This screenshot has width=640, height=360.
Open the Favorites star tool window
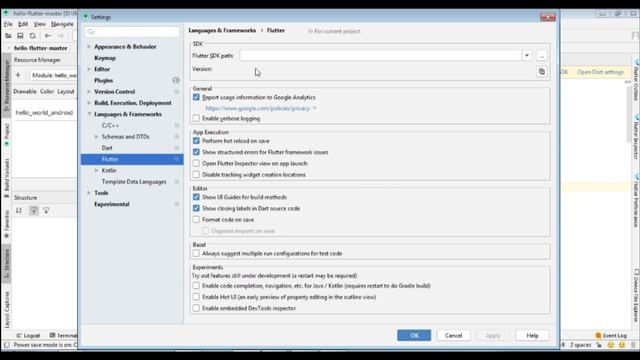7,224
